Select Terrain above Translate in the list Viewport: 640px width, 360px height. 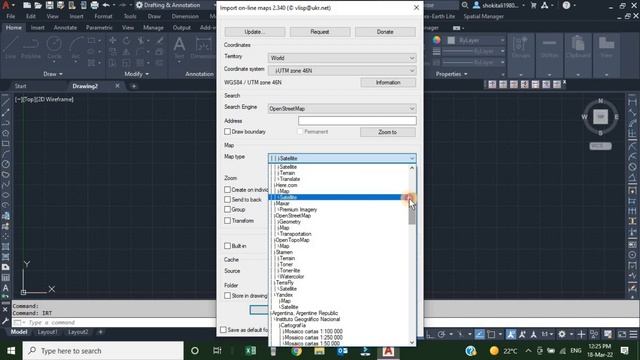[x=287, y=173]
